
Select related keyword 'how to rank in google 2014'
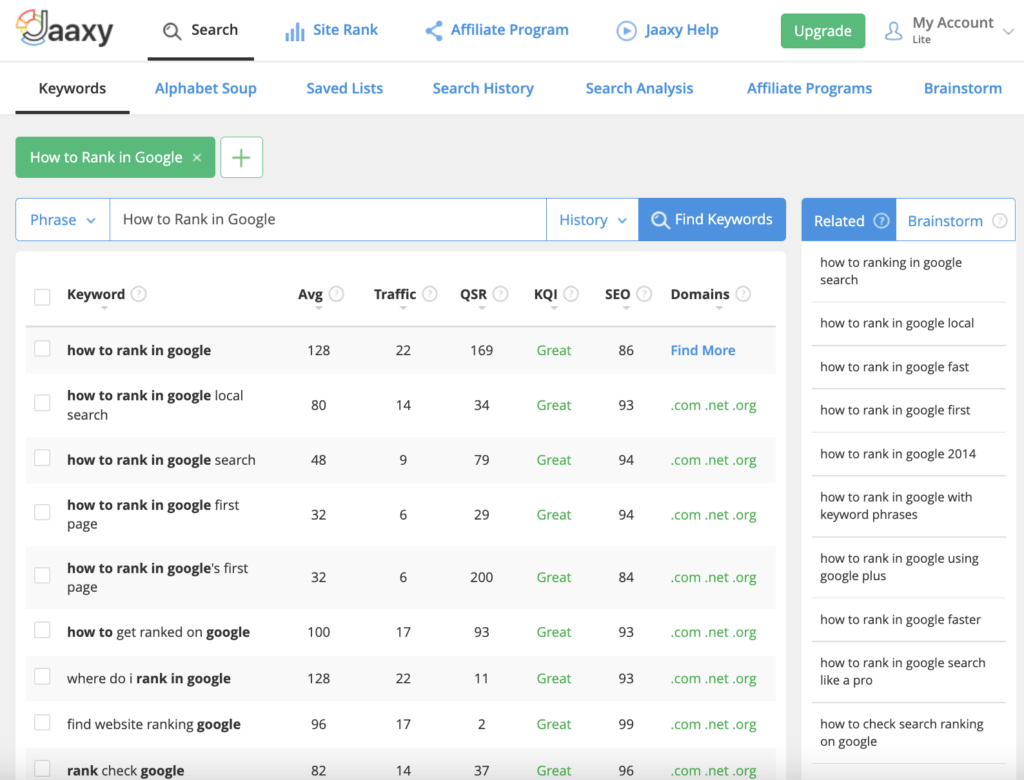point(898,454)
